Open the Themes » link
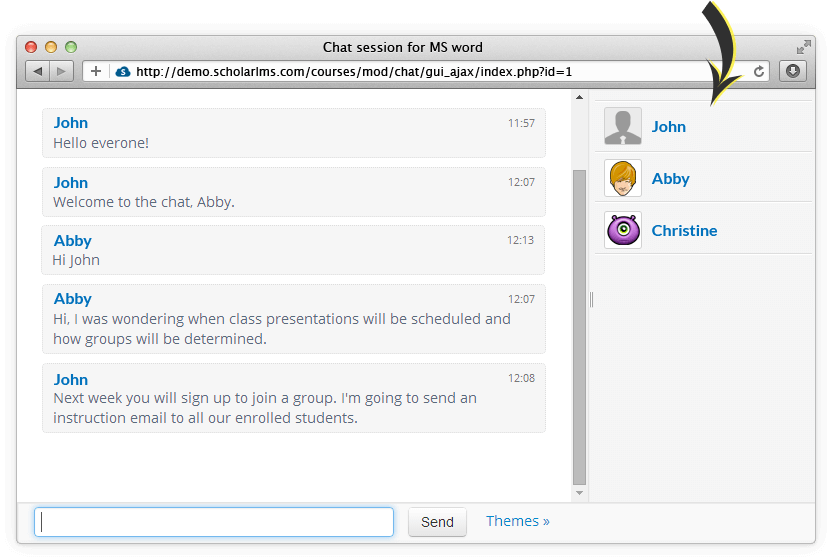 coord(518,521)
